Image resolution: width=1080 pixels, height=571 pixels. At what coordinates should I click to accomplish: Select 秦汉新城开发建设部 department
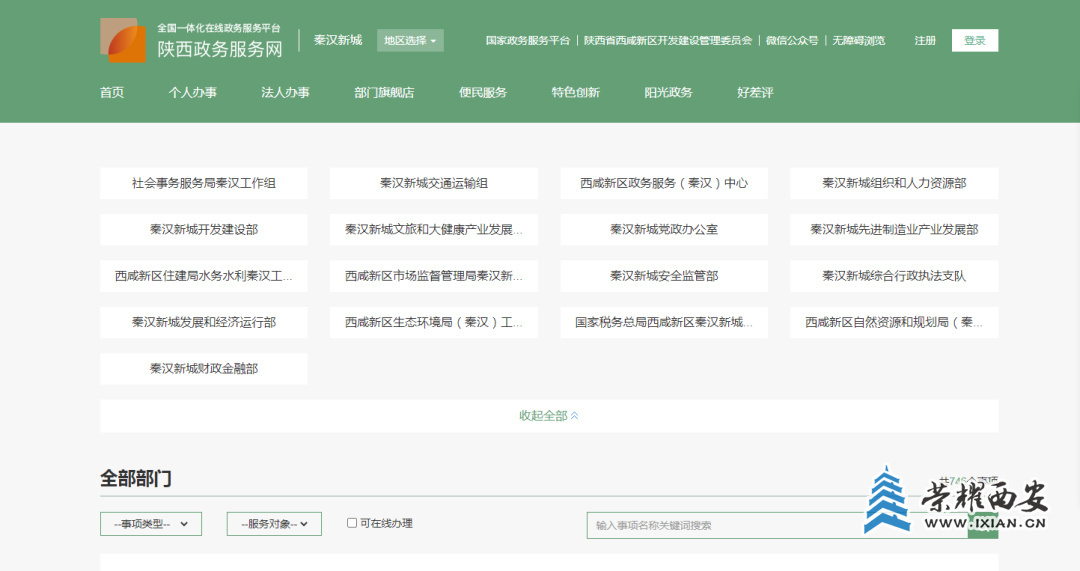click(204, 229)
